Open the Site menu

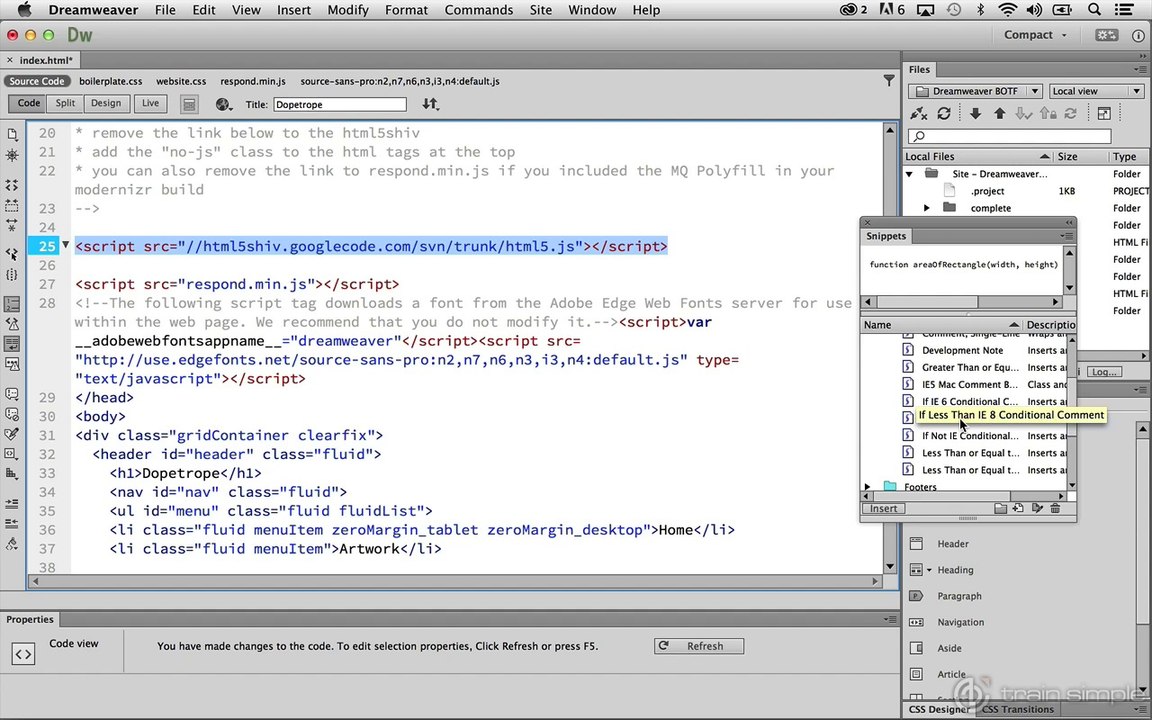tap(541, 10)
